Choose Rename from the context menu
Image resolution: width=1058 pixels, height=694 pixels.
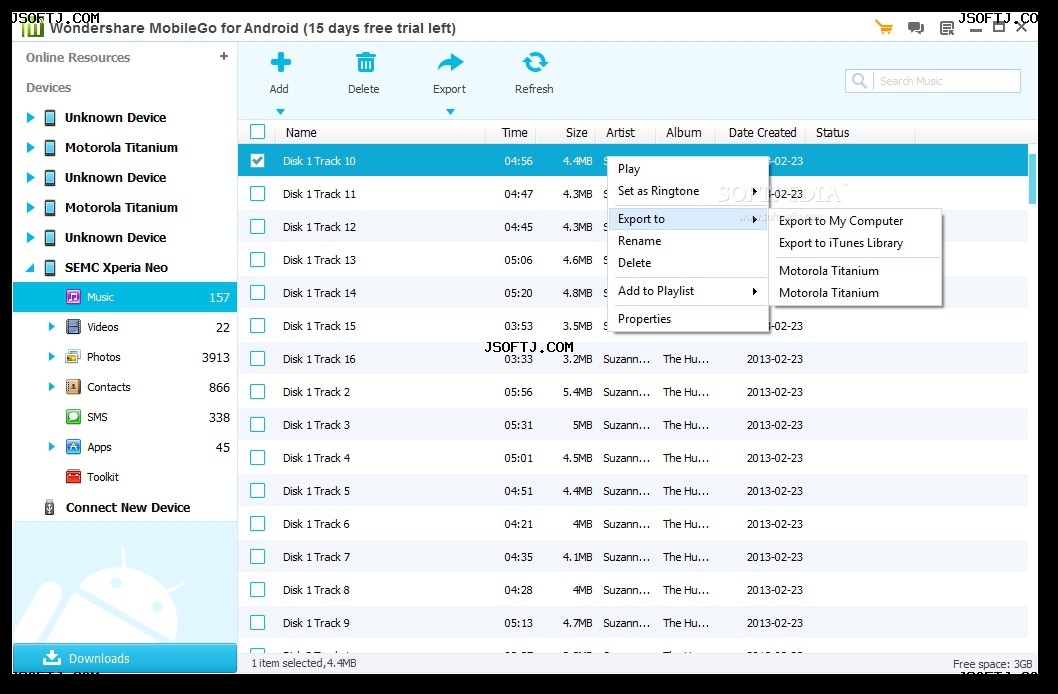click(x=688, y=241)
